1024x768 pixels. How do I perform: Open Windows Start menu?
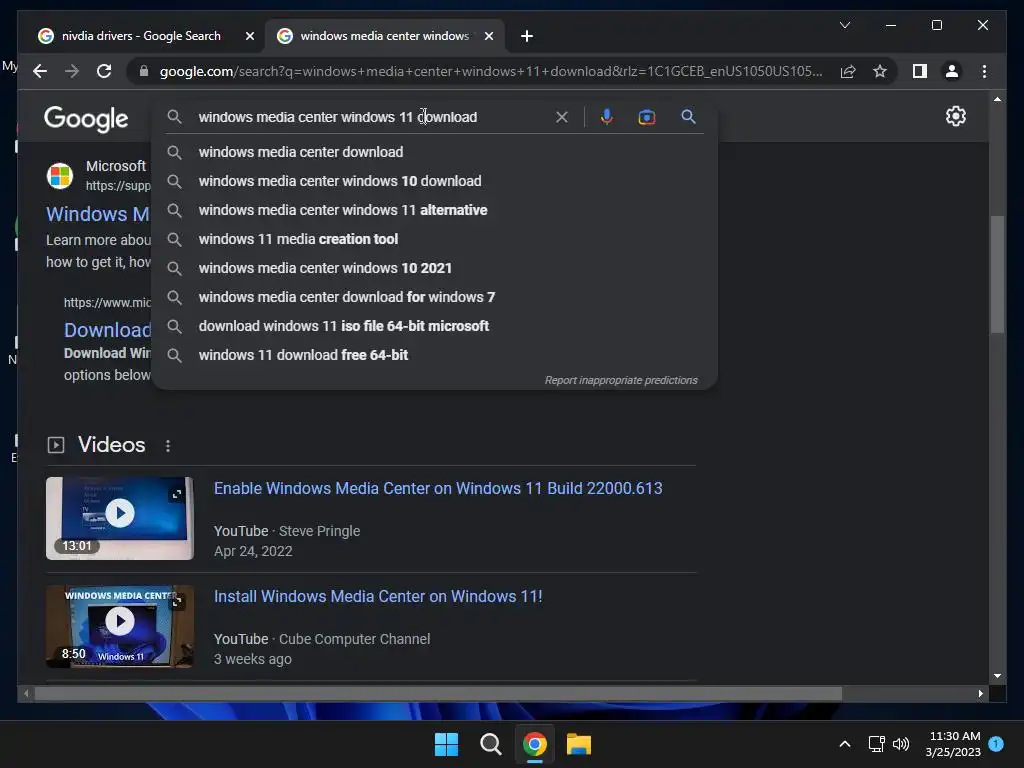tap(447, 744)
